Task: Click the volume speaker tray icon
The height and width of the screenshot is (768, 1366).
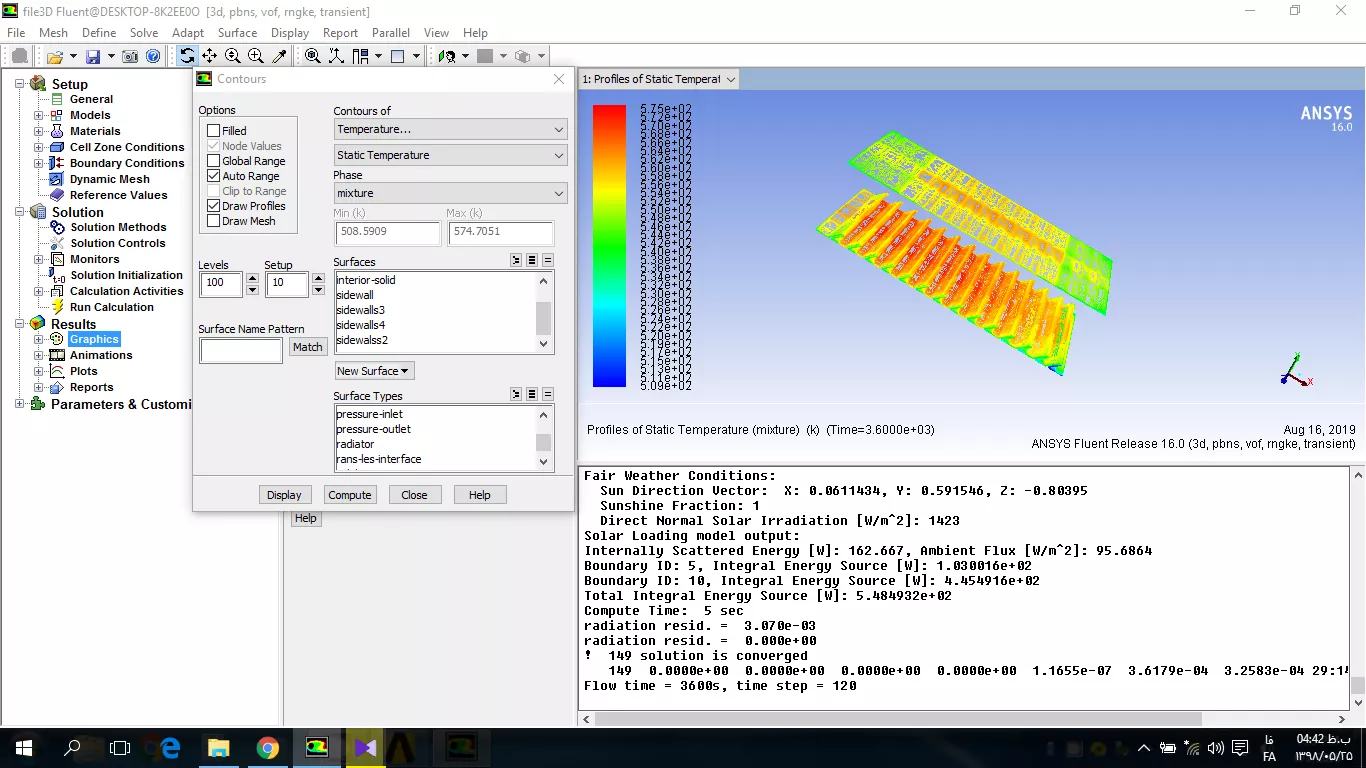Action: 1216,748
